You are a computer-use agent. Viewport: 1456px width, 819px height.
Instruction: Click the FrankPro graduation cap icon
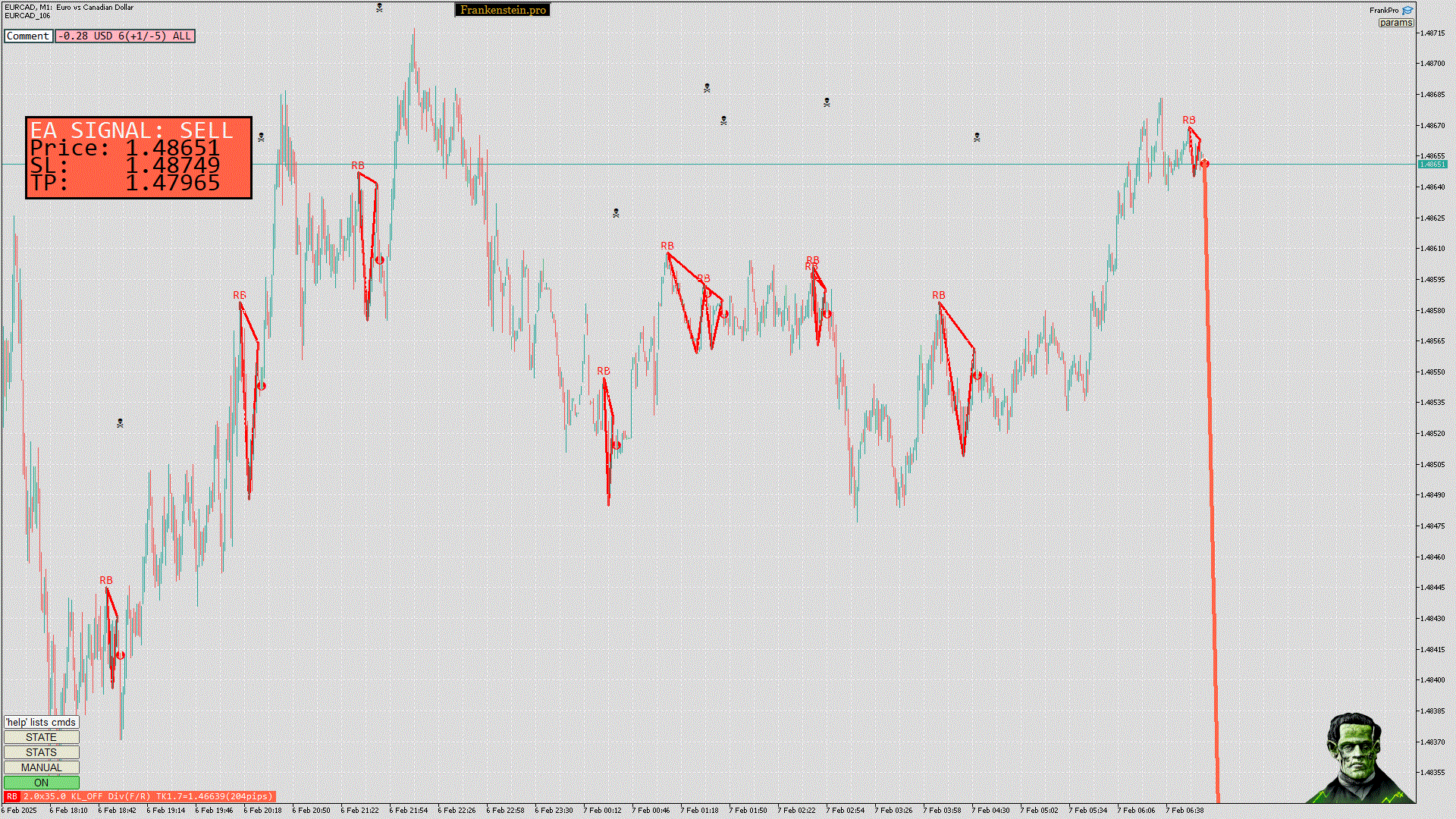point(1407,11)
